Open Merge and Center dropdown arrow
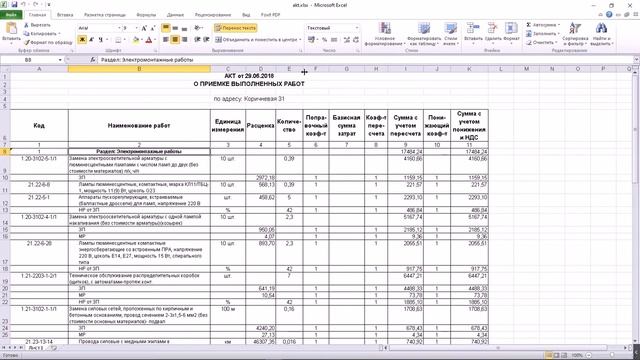 (300, 40)
